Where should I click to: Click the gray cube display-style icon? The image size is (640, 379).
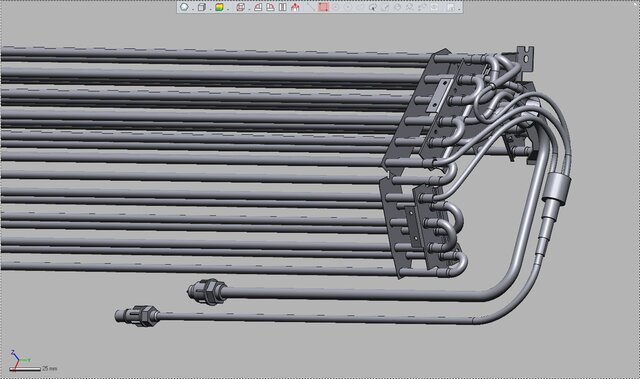[202, 7]
